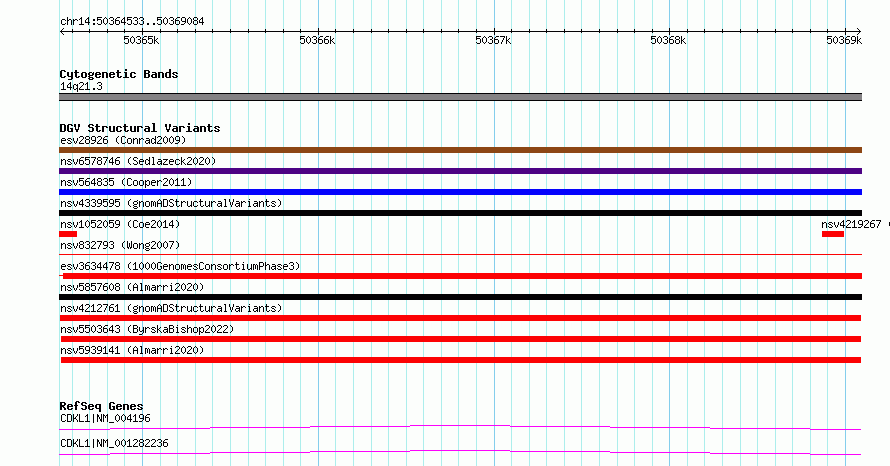The width and height of the screenshot is (890, 466).
Task: Click the small red nsv1052059 (Coe2014) bar
Action: 68,234
